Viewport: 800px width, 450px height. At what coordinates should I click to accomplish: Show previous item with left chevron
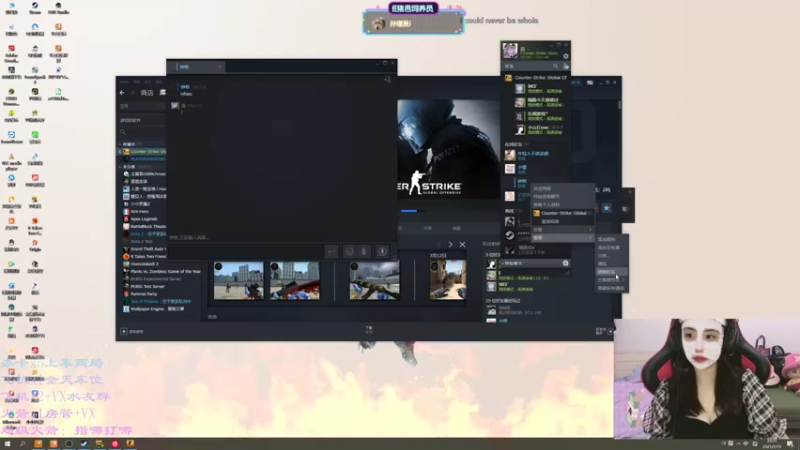click(439, 245)
